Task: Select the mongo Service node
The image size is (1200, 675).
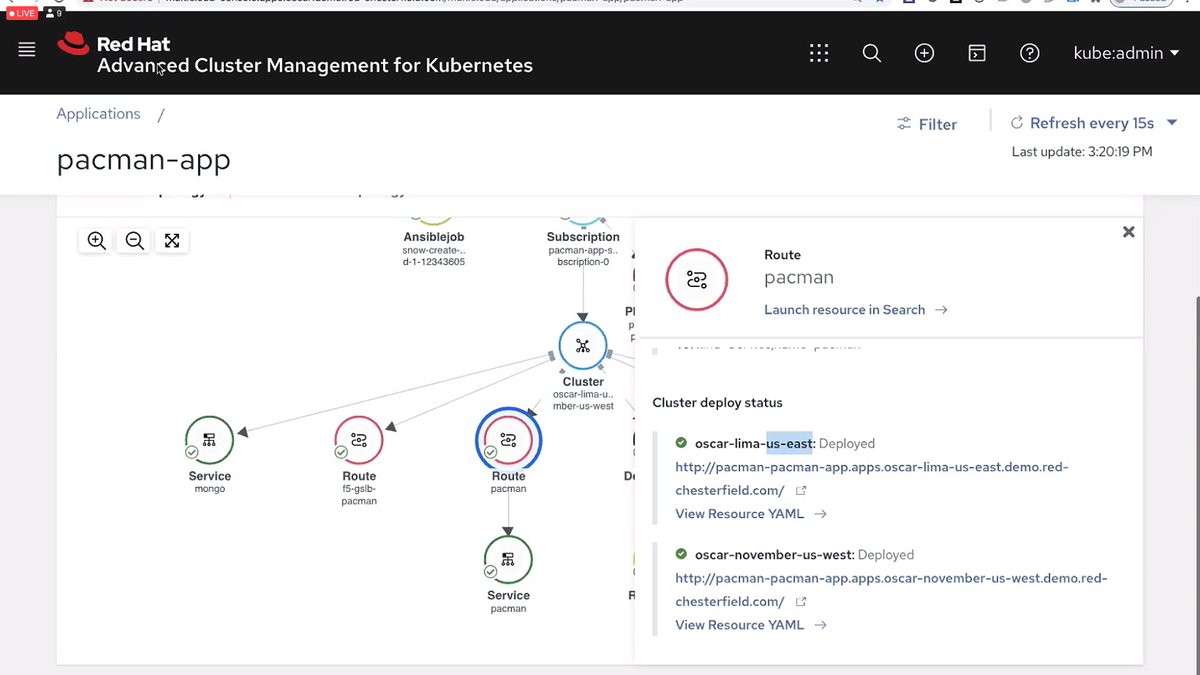Action: point(210,440)
